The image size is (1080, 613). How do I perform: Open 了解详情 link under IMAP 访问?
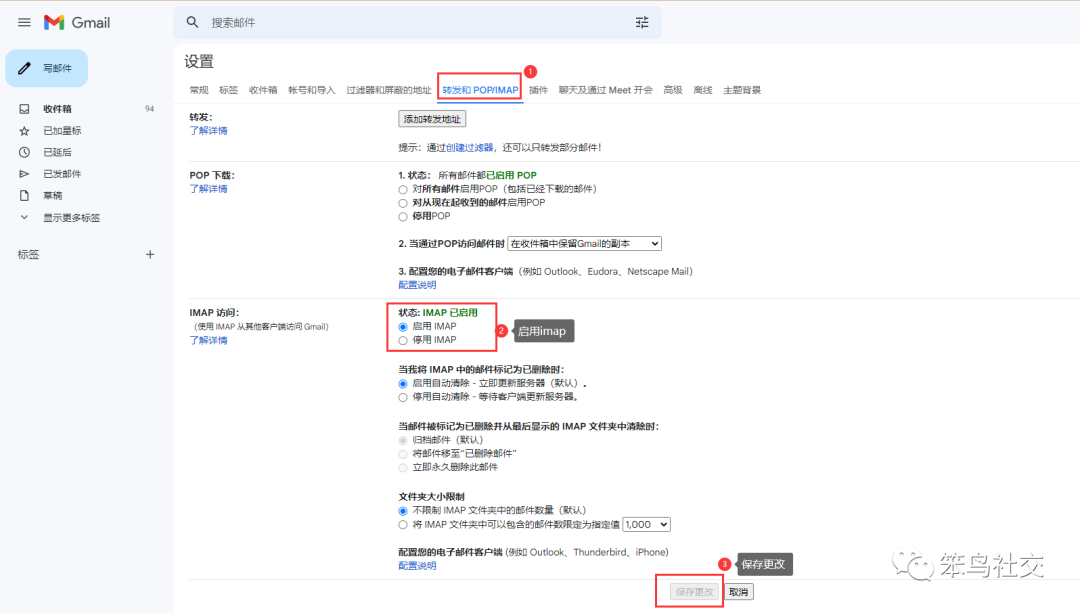coord(209,340)
